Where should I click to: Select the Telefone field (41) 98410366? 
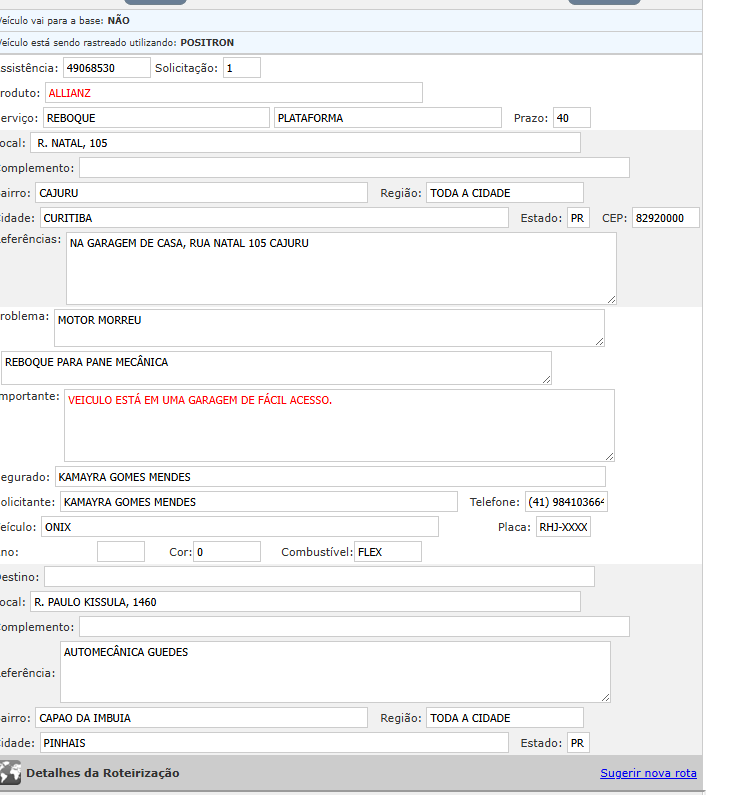click(566, 501)
